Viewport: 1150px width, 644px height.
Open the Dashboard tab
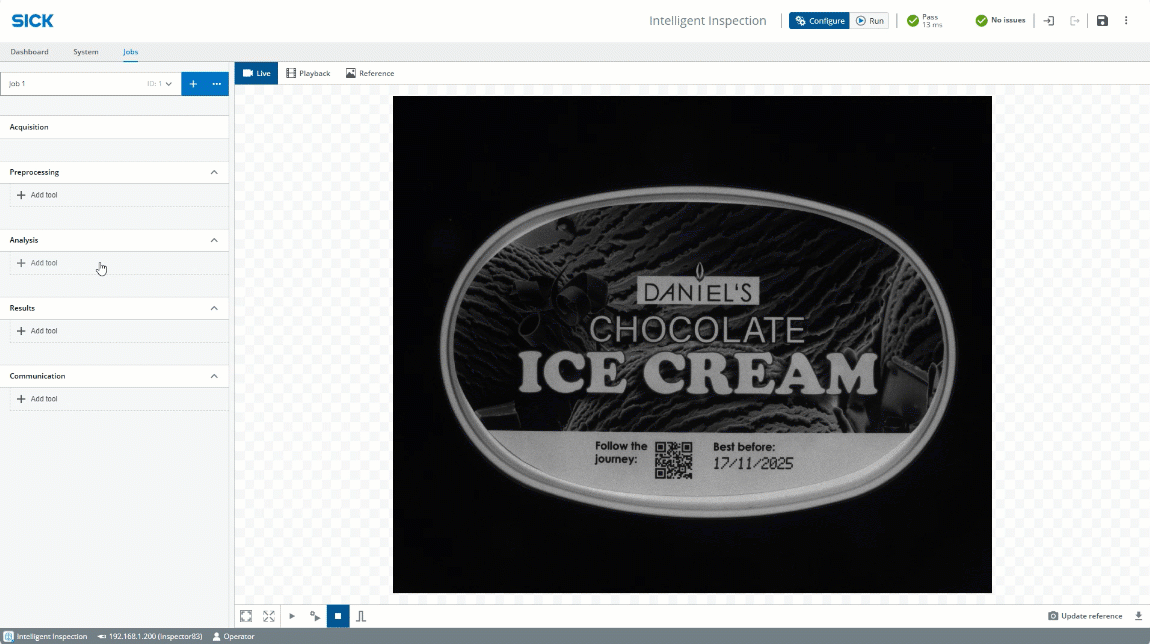[29, 52]
